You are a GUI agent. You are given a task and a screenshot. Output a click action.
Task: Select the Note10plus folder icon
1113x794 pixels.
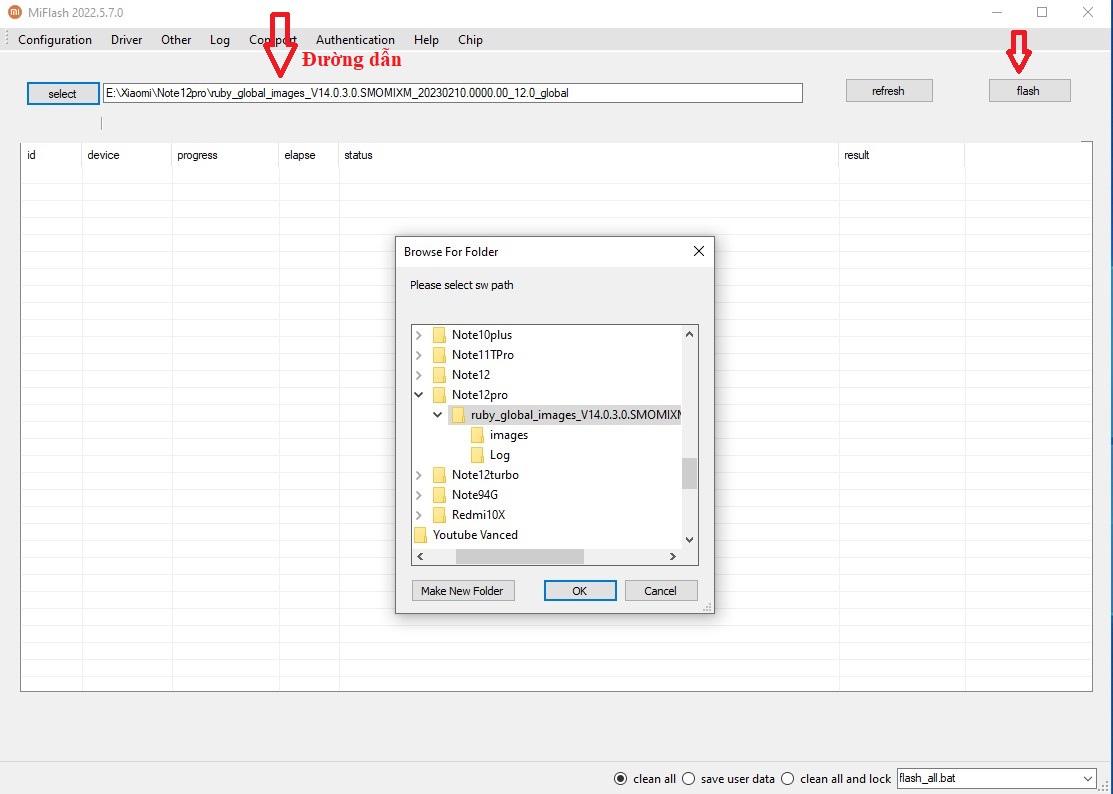click(439, 335)
